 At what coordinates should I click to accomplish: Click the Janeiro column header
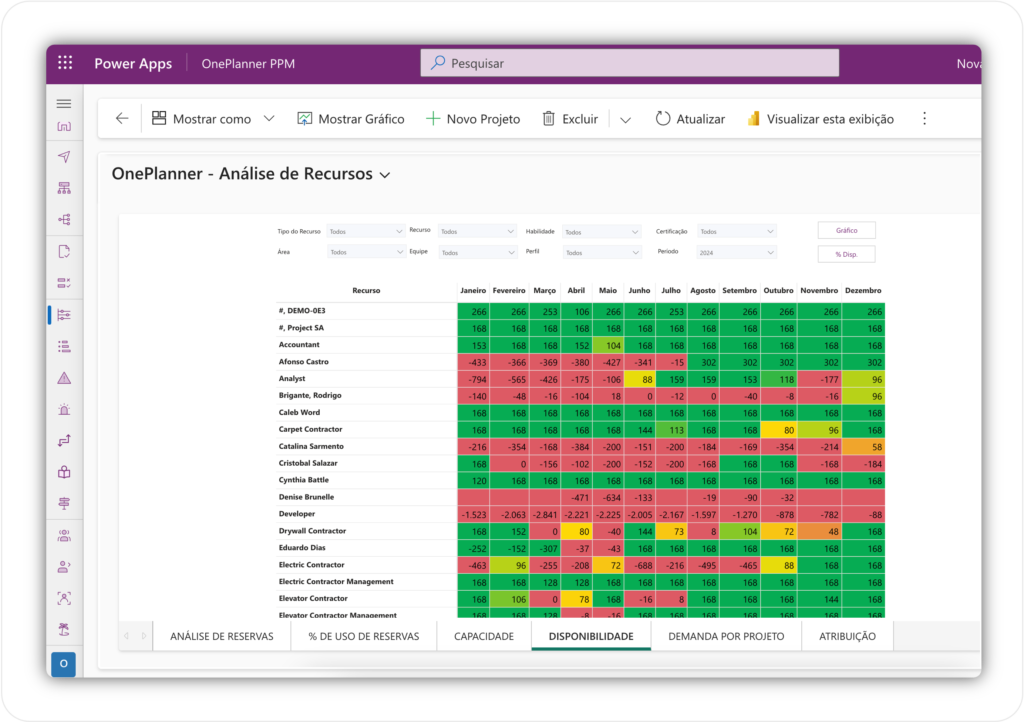tap(473, 290)
